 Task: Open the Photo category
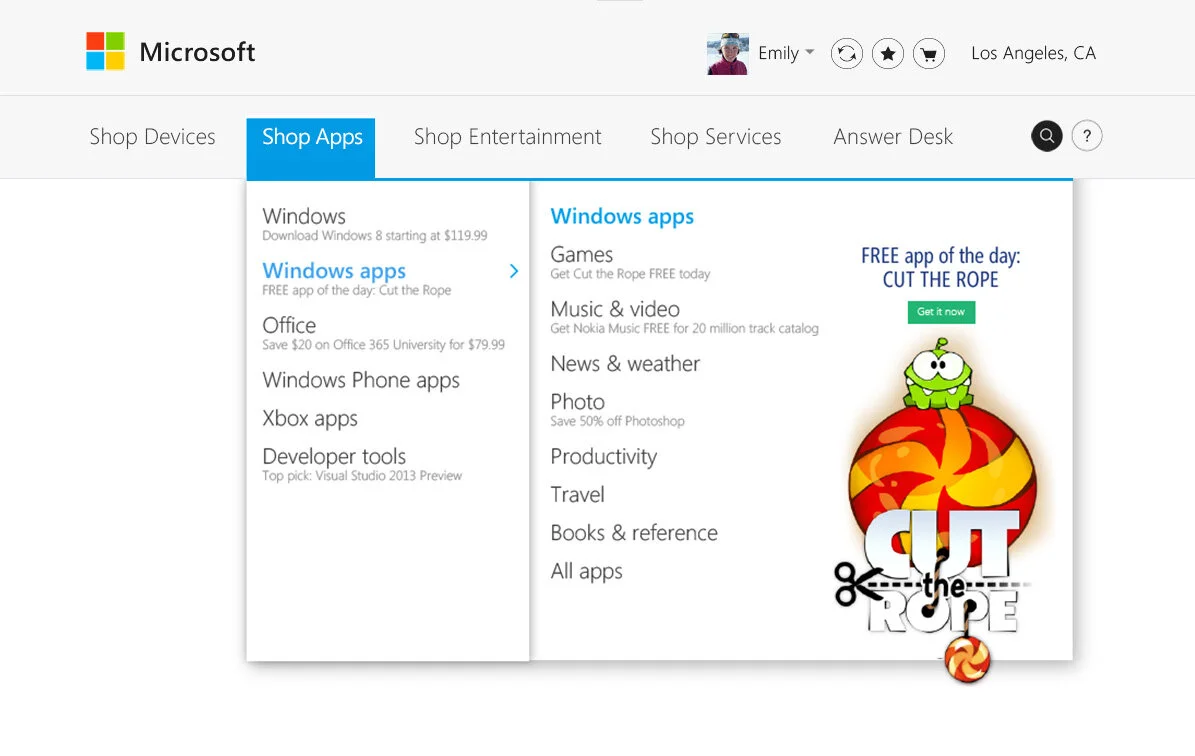point(578,402)
